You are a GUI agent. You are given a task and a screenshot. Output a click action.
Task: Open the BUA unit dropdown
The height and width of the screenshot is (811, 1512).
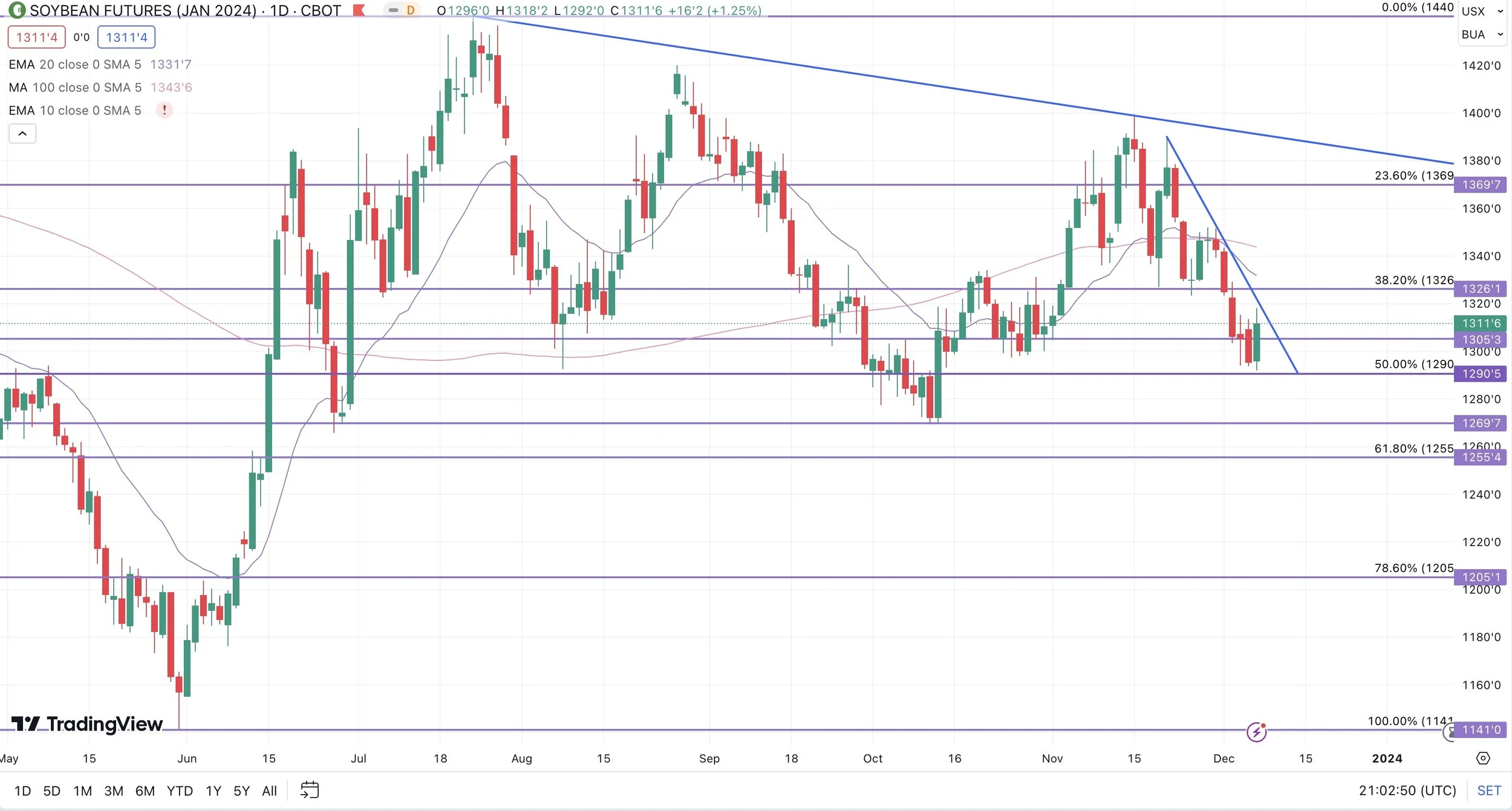coord(1482,34)
